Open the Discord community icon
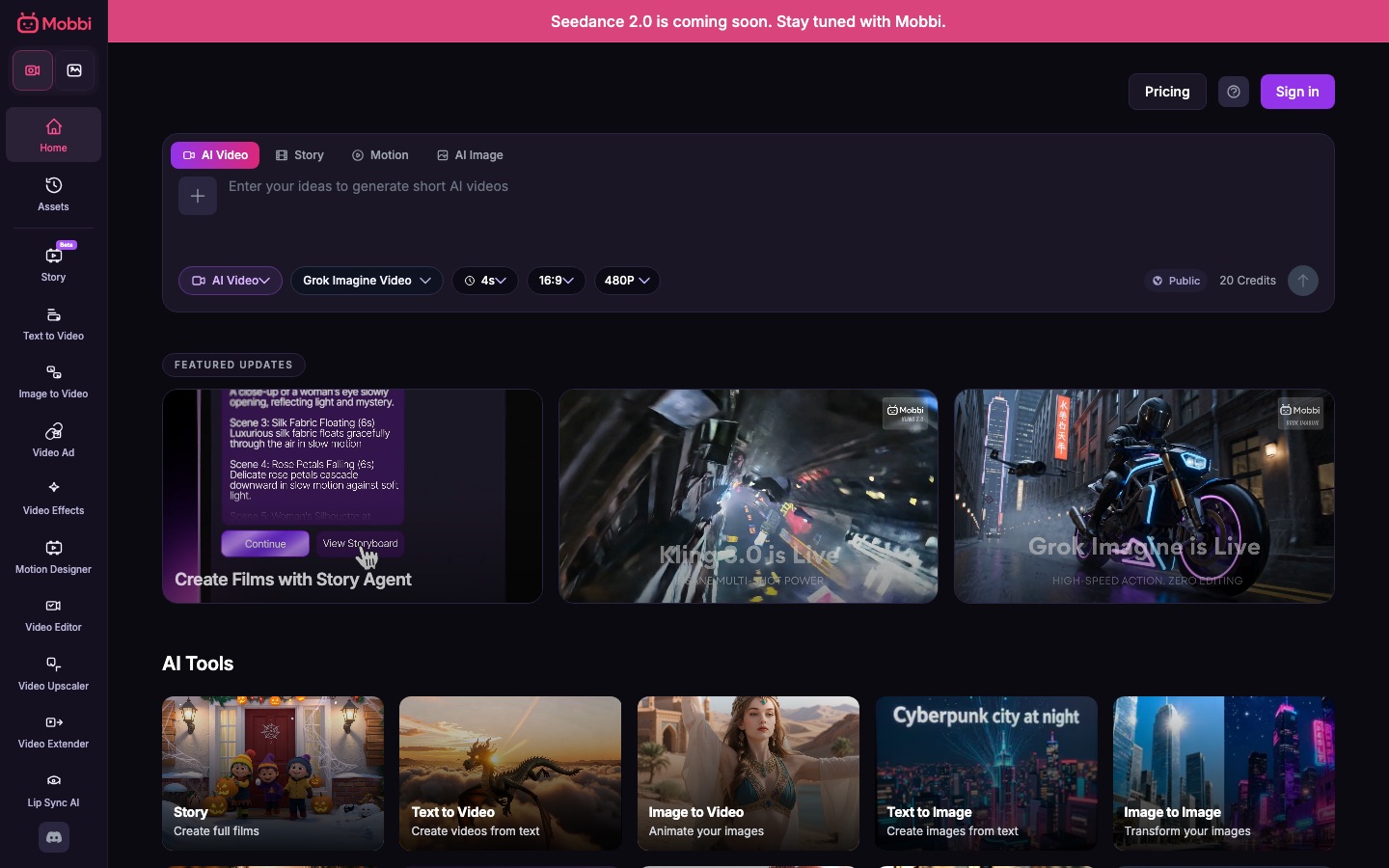This screenshot has width=1389, height=868. [x=54, y=837]
